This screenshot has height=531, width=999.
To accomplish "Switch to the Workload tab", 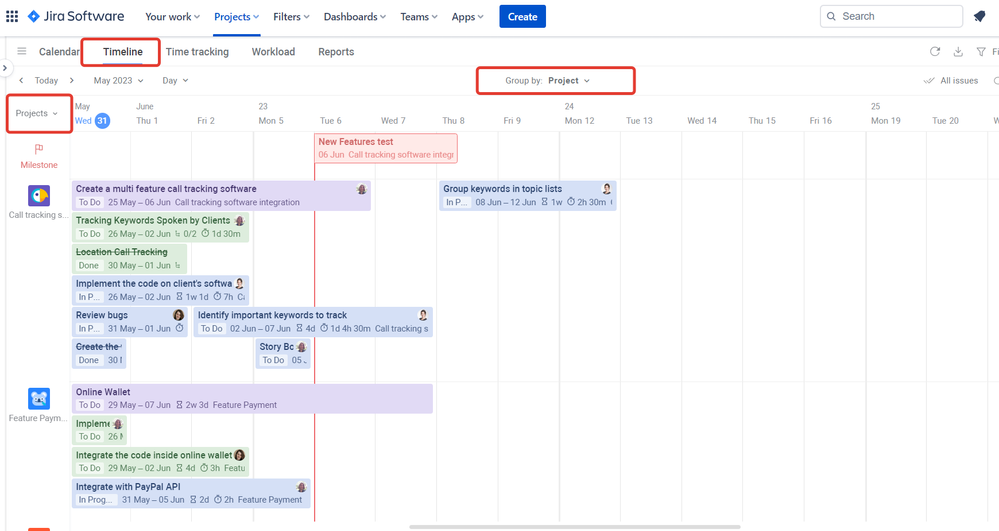I will pos(273,52).
